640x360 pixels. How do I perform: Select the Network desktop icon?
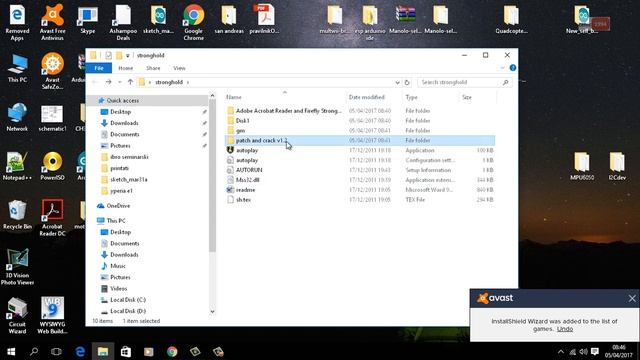(x=17, y=117)
